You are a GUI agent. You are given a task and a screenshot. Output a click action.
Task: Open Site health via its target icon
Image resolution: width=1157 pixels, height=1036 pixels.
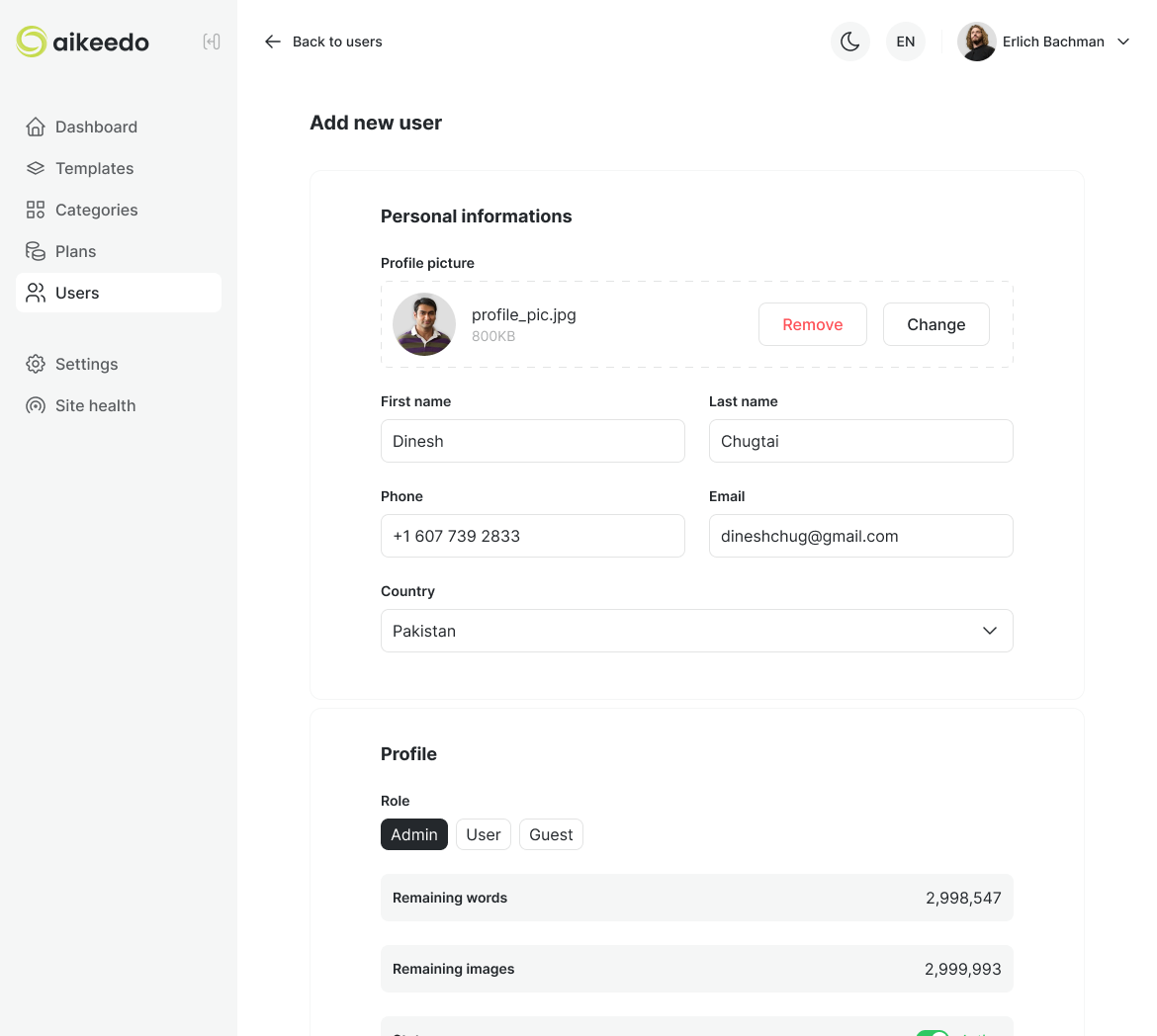(x=36, y=405)
